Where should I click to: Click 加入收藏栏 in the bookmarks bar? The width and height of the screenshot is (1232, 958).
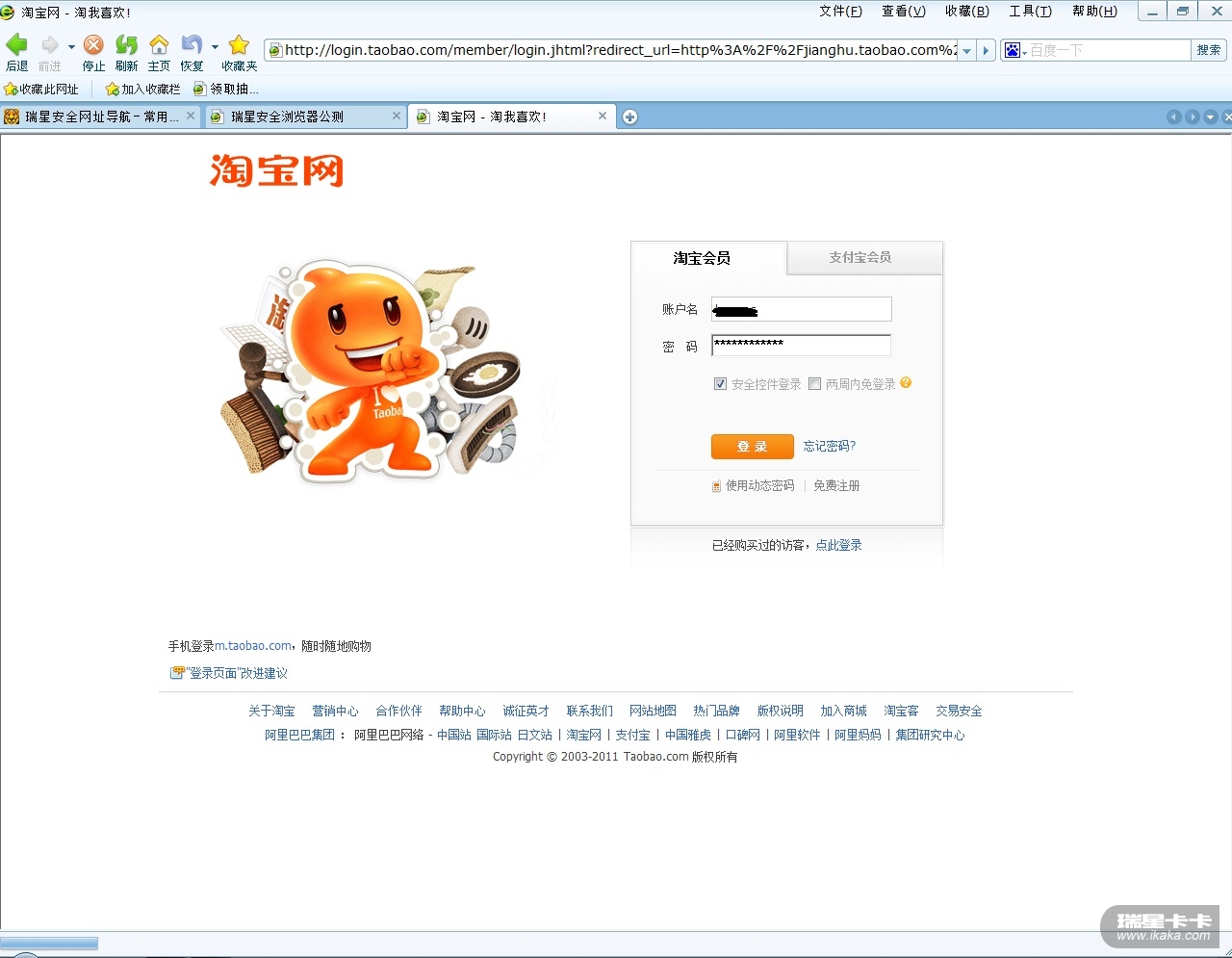pos(142,90)
